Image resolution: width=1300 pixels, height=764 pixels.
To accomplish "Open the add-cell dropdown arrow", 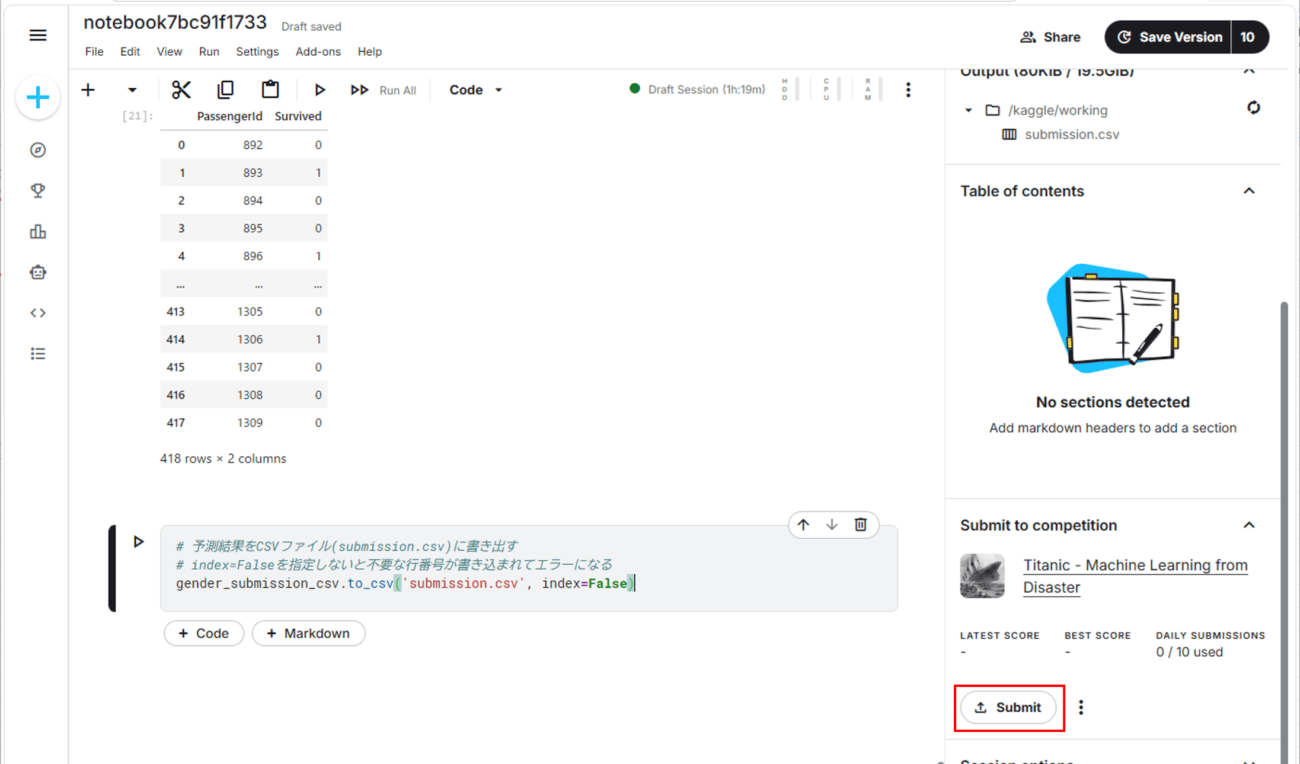I will click(x=132, y=90).
